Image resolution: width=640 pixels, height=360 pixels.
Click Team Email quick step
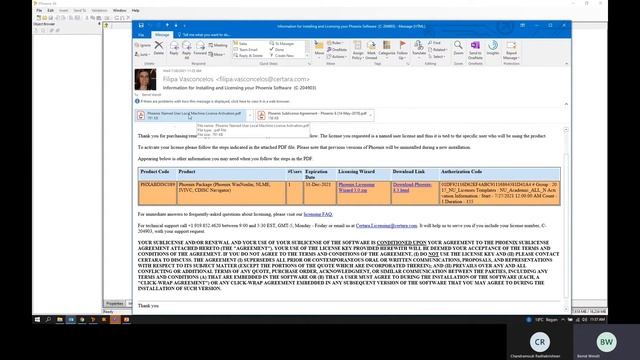coord(246,49)
